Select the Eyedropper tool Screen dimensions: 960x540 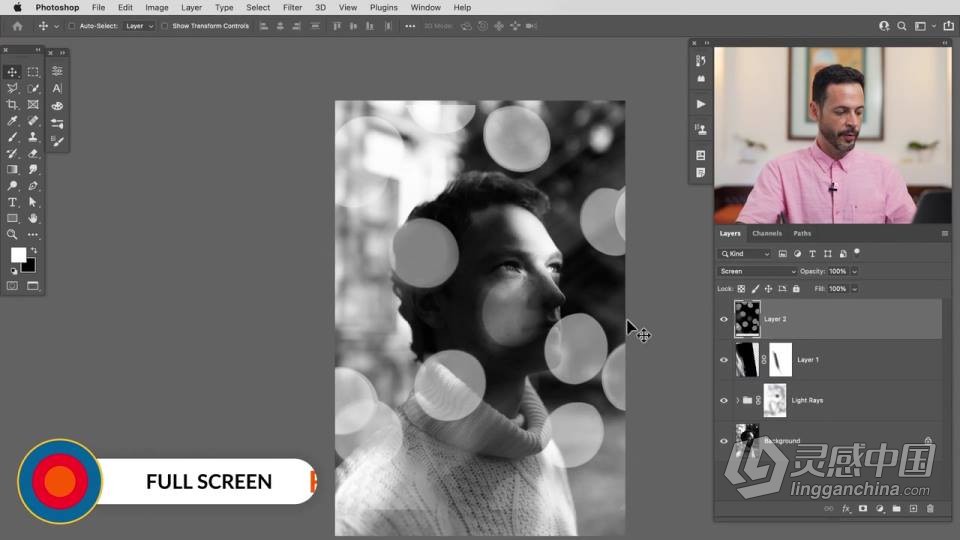click(x=12, y=121)
